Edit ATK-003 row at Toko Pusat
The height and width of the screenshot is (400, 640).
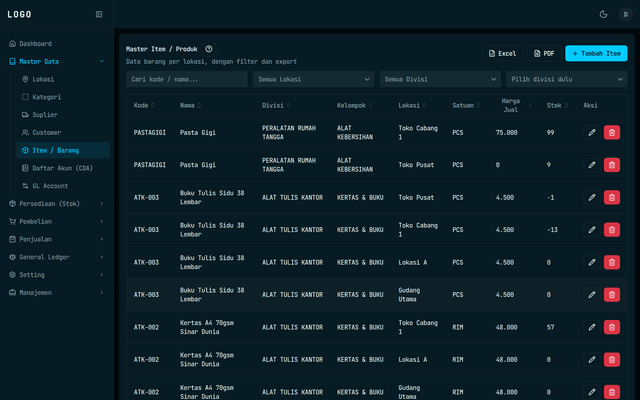tap(592, 197)
